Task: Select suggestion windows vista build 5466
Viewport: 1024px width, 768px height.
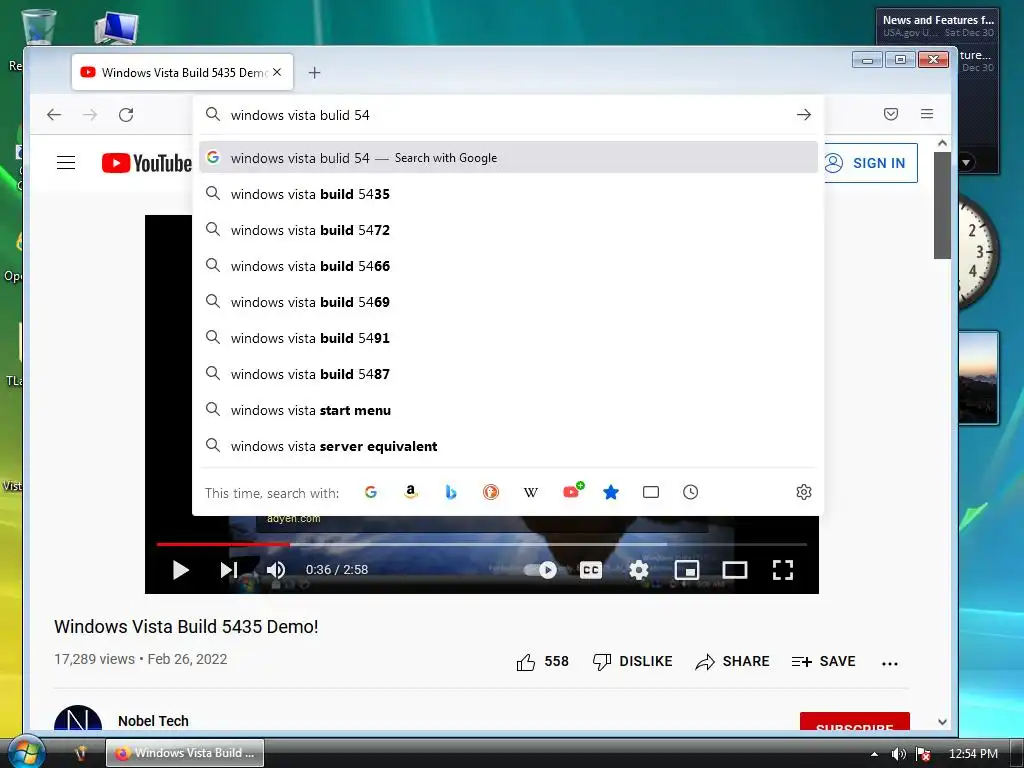Action: tap(508, 266)
